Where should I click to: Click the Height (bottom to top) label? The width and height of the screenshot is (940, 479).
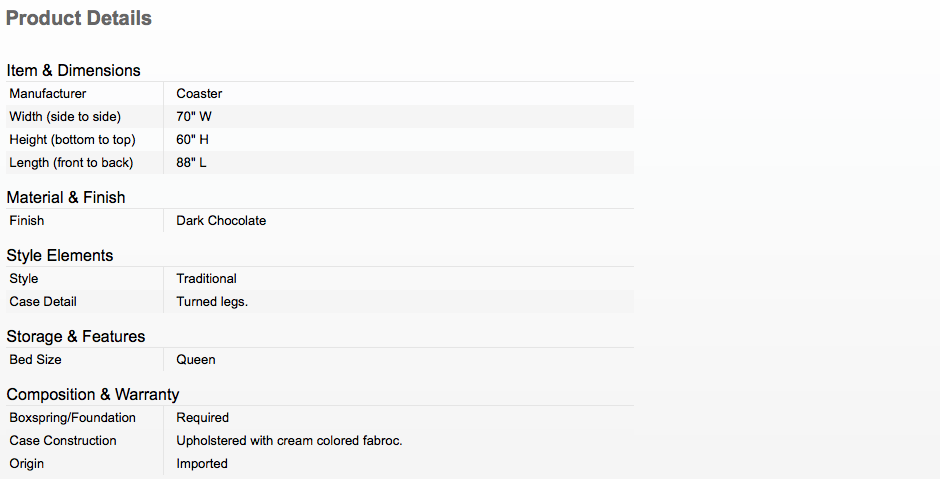tap(73, 140)
